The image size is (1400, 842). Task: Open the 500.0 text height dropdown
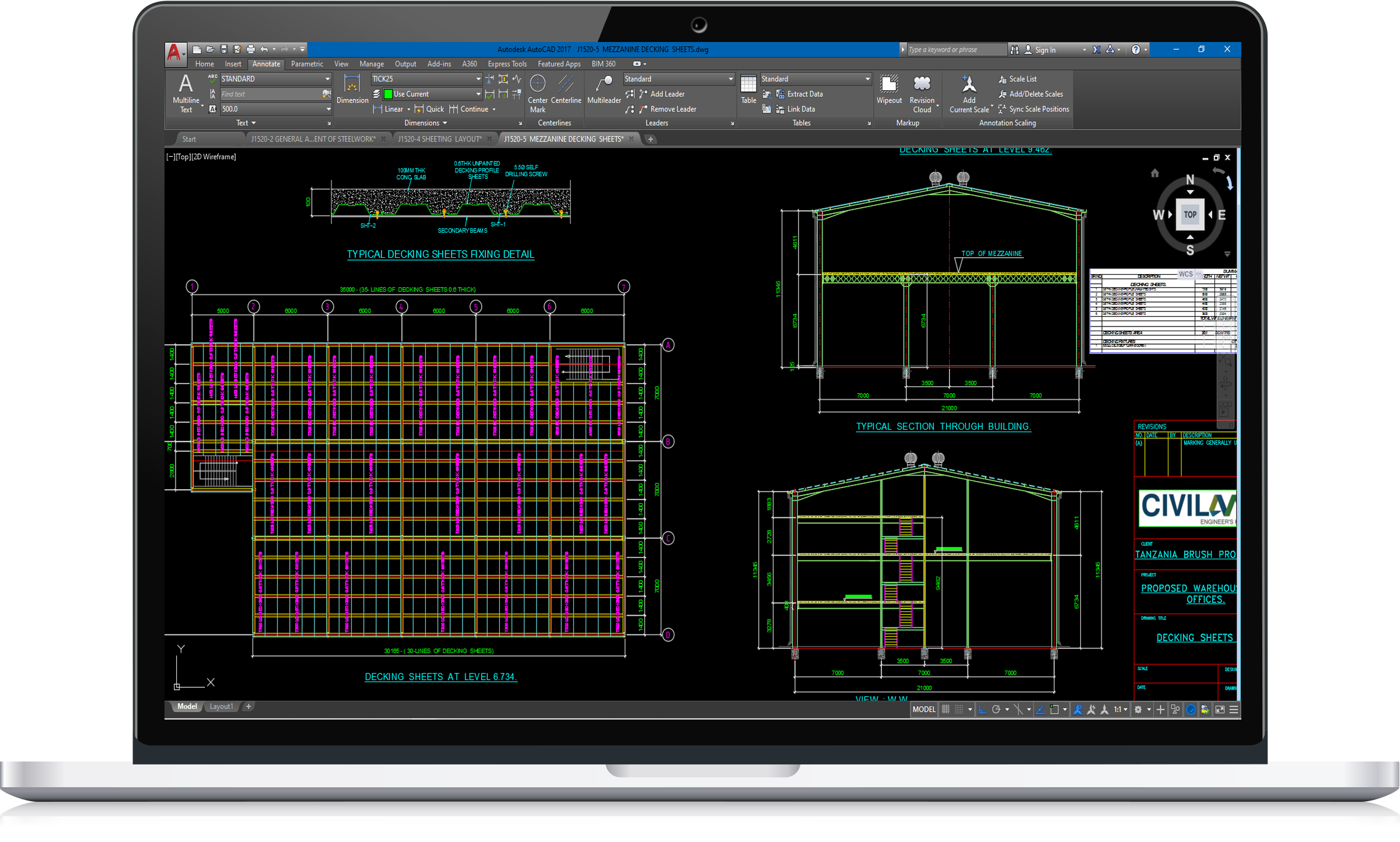pos(276,109)
